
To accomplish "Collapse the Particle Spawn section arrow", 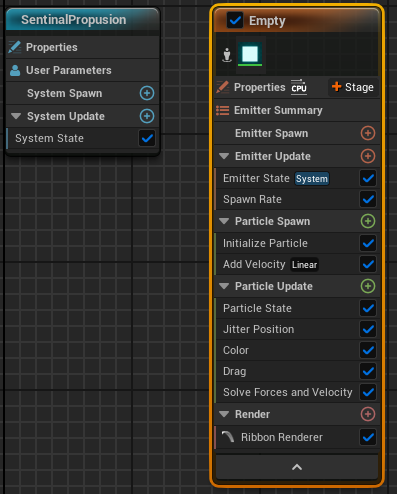I will pyautogui.click(x=224, y=221).
